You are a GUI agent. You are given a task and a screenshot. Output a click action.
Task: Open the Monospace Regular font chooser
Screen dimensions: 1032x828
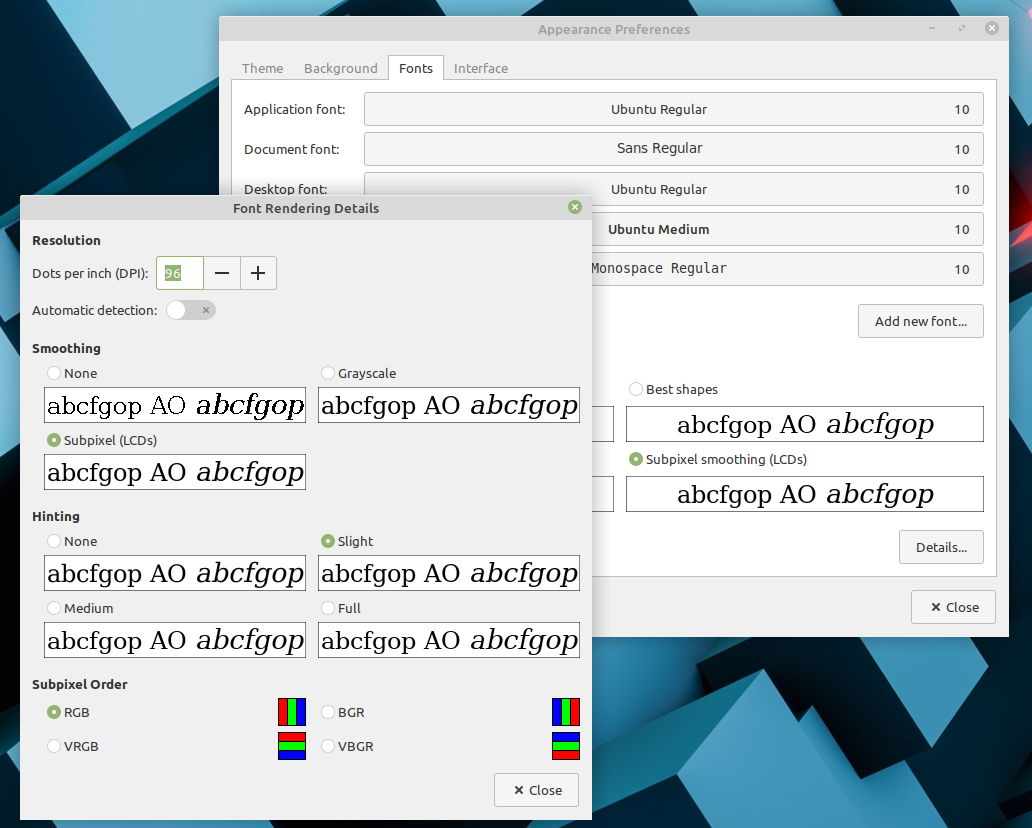pos(788,269)
